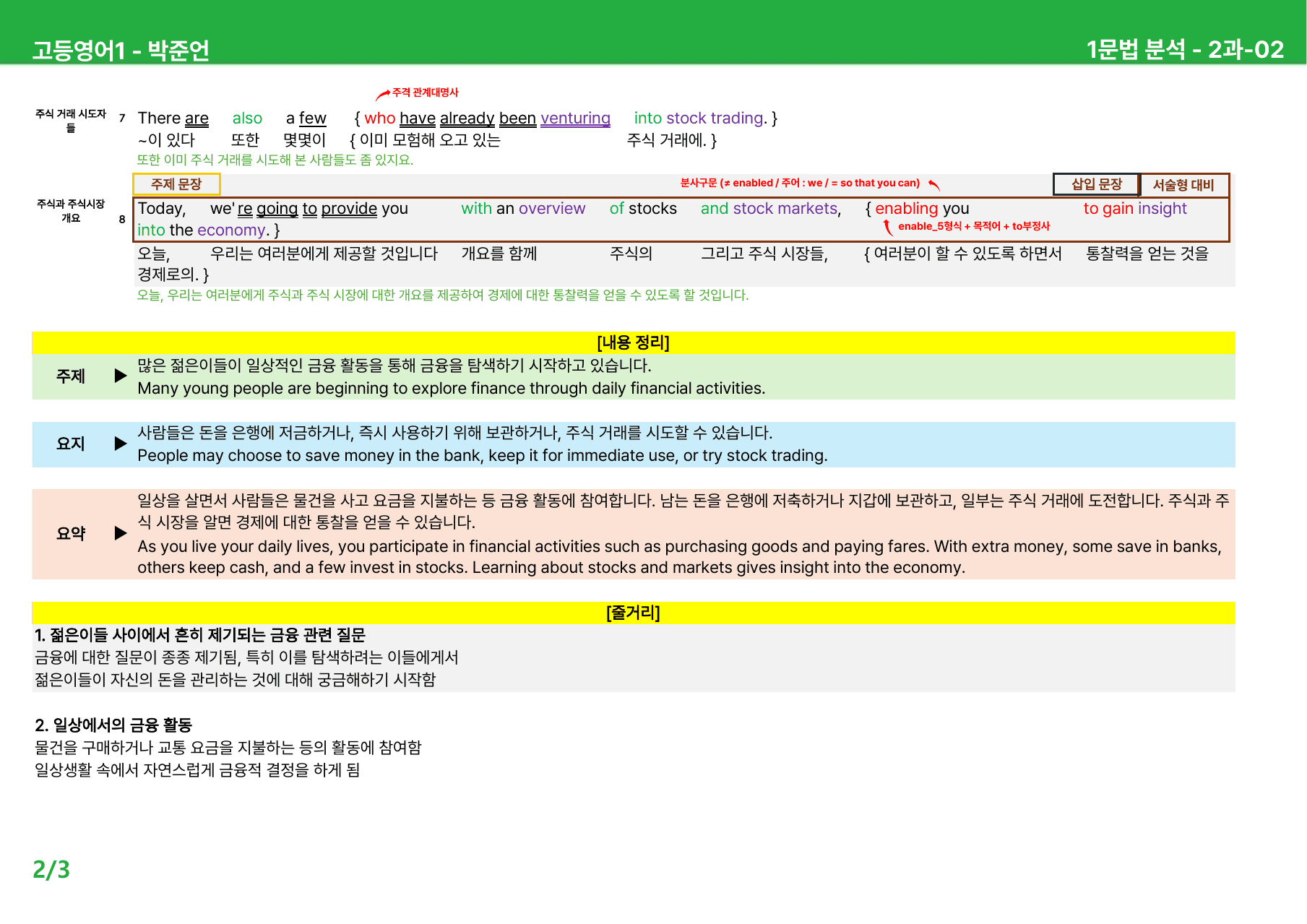This screenshot has height=924, width=1307.
Task: Click the '요약' label in pink row
Action: tap(71, 533)
